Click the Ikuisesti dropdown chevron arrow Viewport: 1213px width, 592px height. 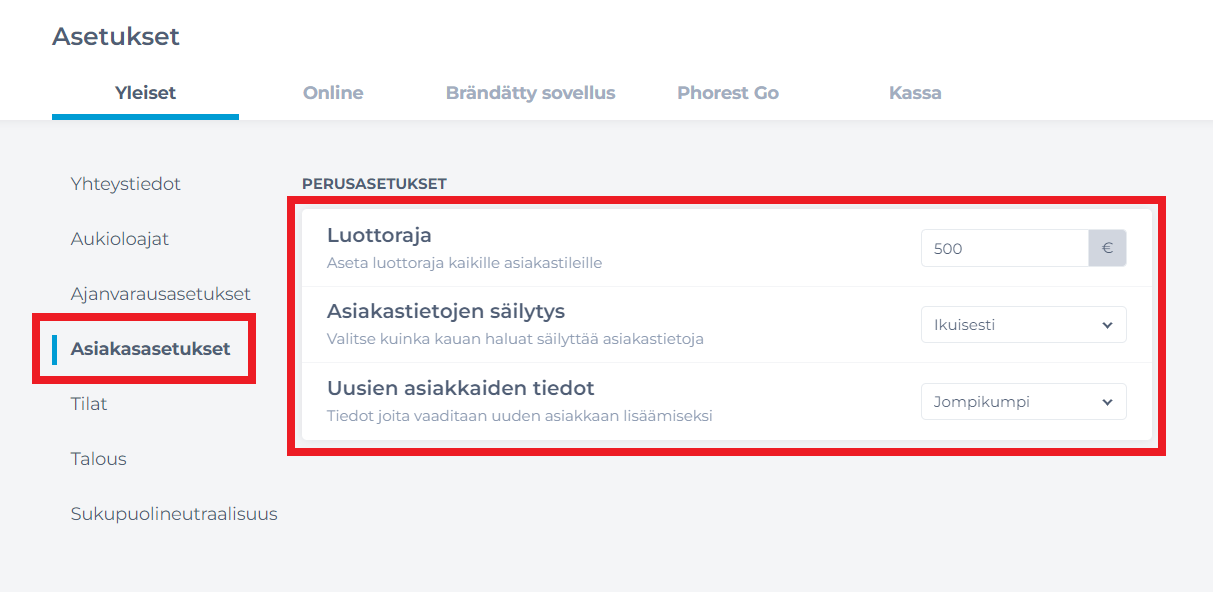pos(1107,325)
